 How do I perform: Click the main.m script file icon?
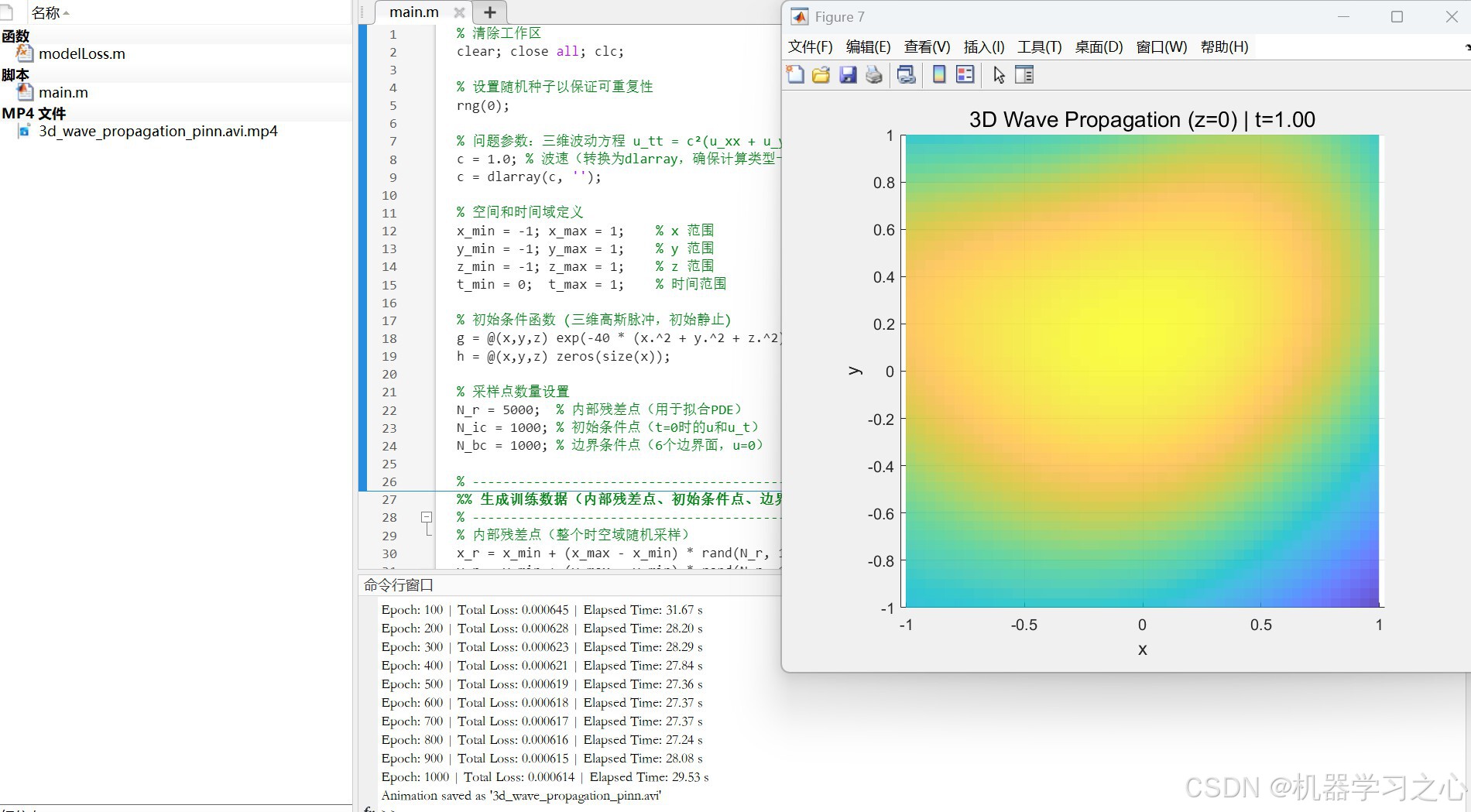[26, 91]
